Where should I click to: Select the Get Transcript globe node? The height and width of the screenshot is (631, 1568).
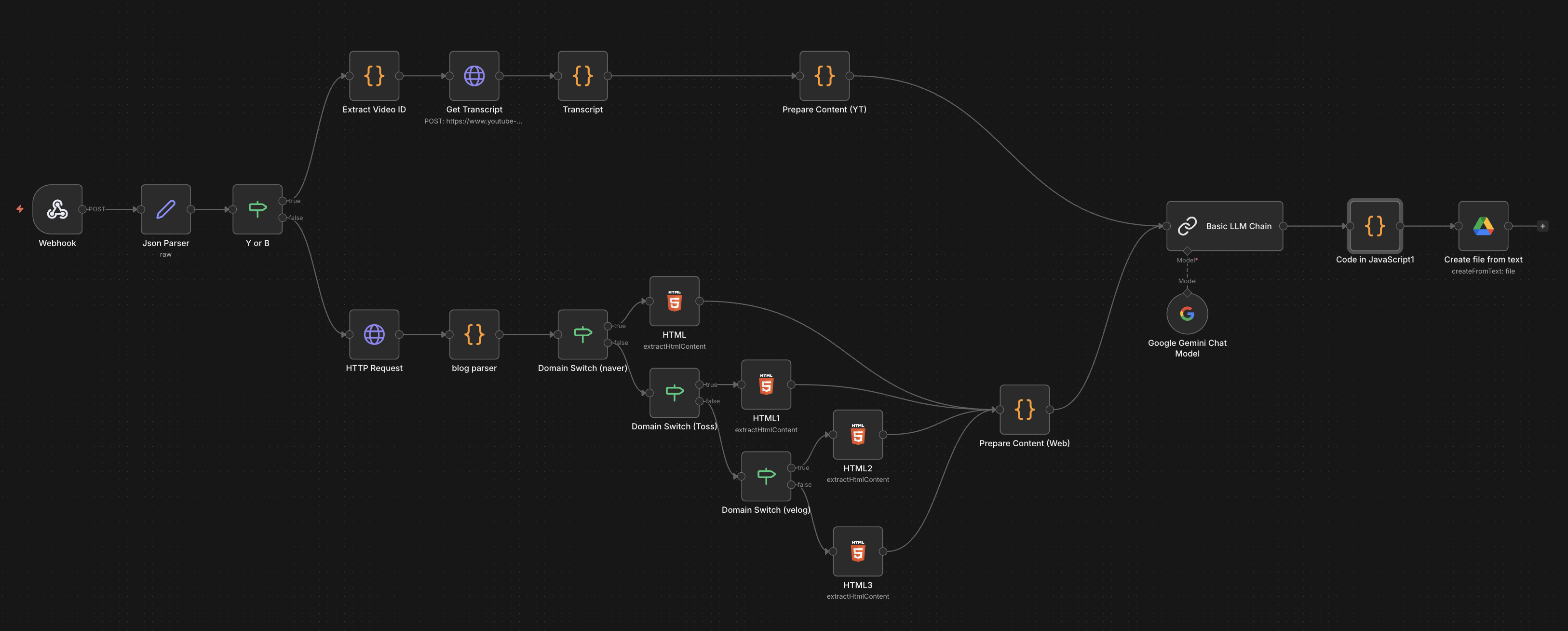(x=474, y=76)
